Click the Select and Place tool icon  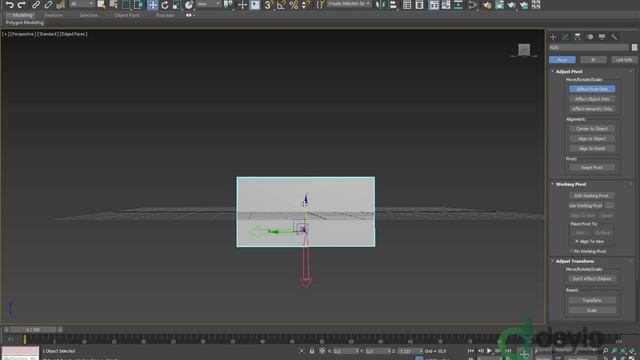(189, 4)
